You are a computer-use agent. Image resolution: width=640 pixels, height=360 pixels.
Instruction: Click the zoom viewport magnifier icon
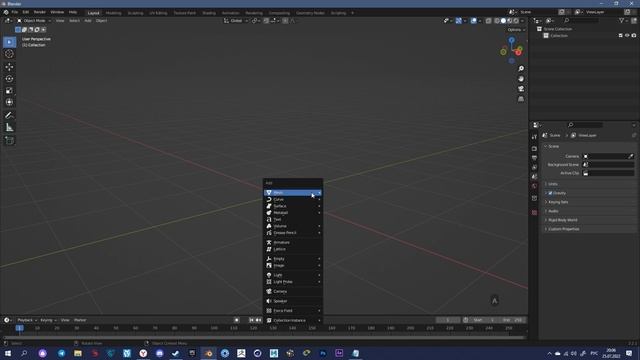click(x=521, y=69)
